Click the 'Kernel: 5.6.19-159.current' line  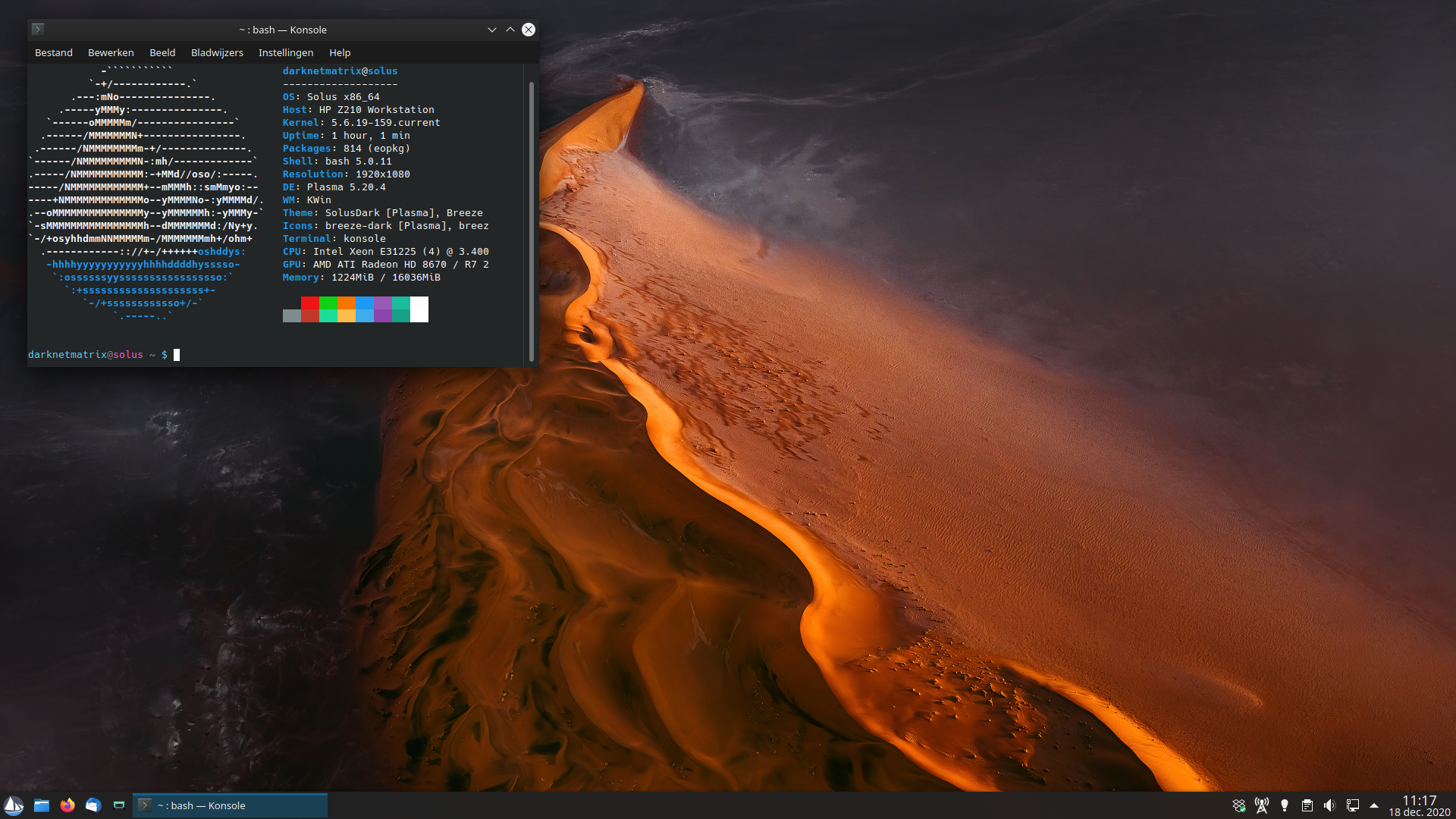click(x=362, y=122)
